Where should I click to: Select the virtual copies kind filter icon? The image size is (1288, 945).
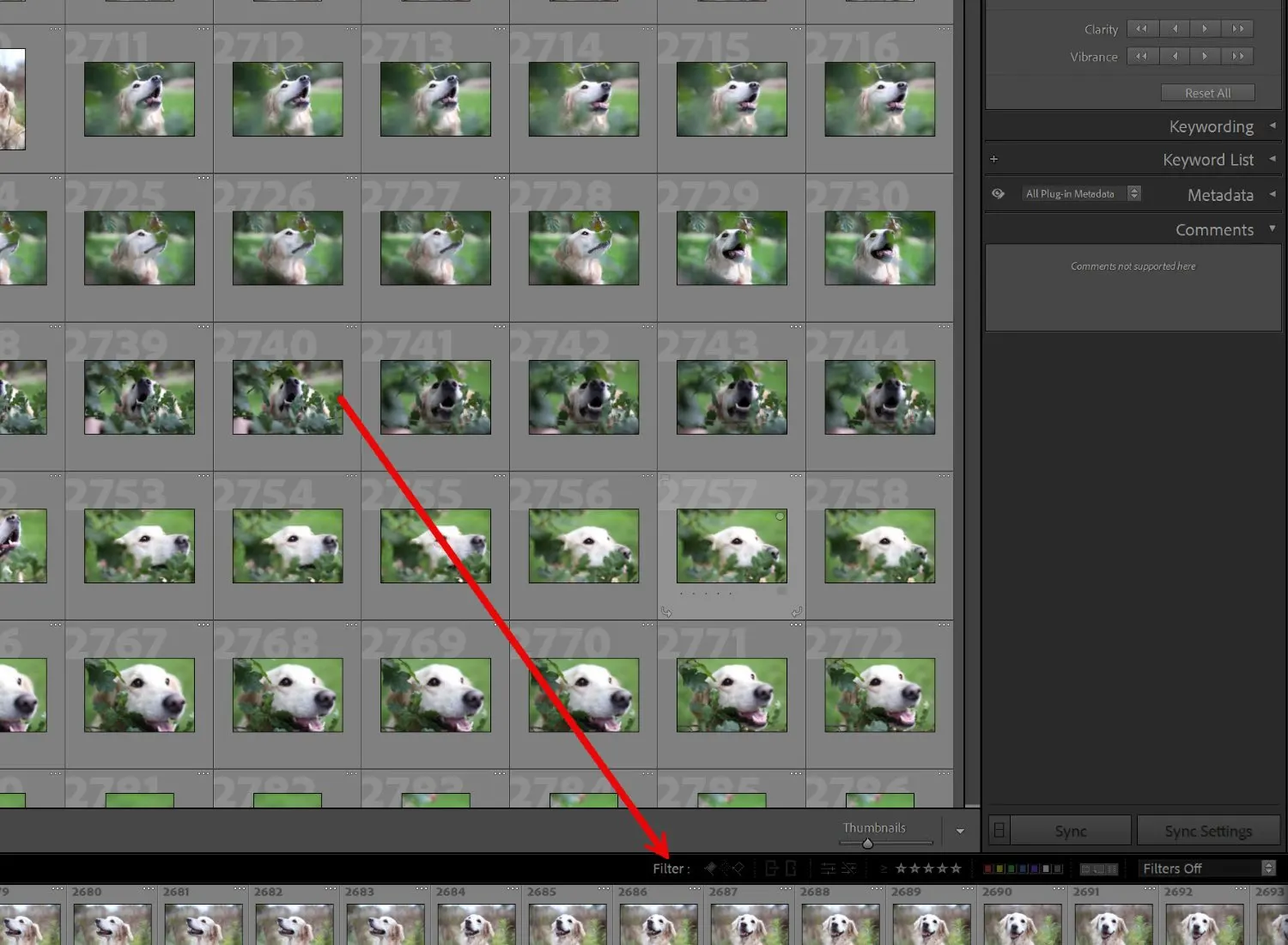[x=791, y=868]
